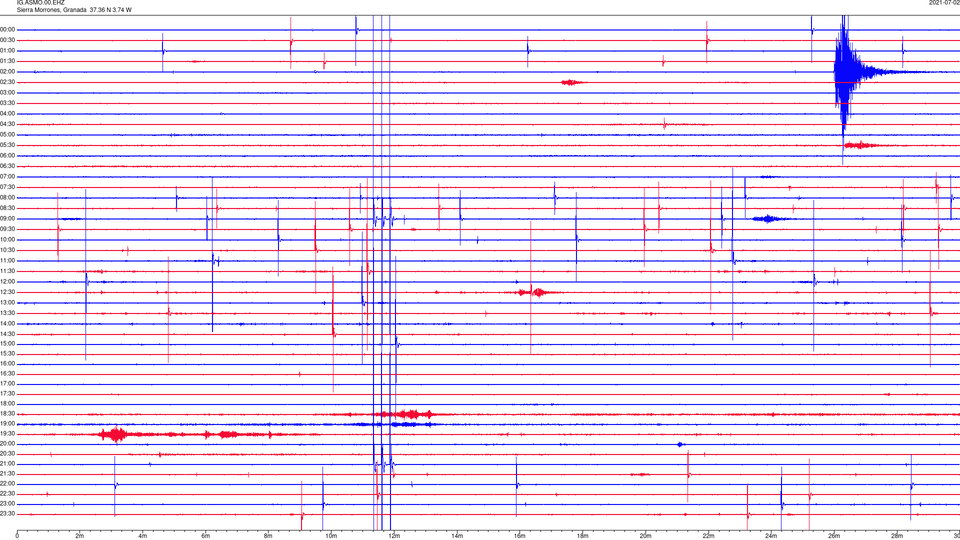This screenshot has height=540, width=960.
Task: Select the 12:30 trace time label
Action: tap(8, 292)
